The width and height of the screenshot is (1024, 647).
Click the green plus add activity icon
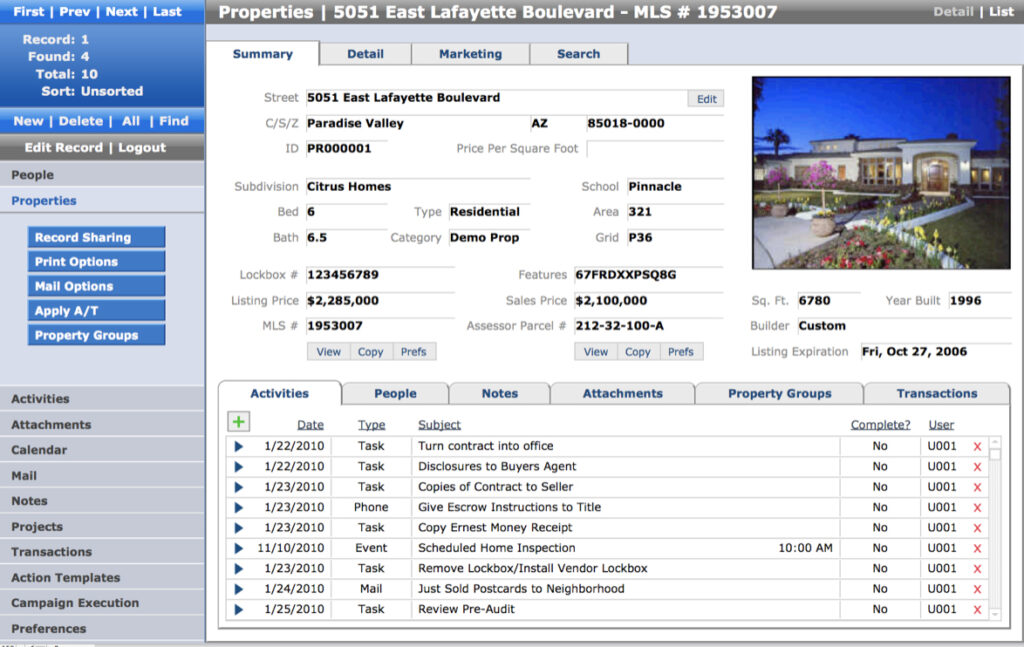coord(239,423)
